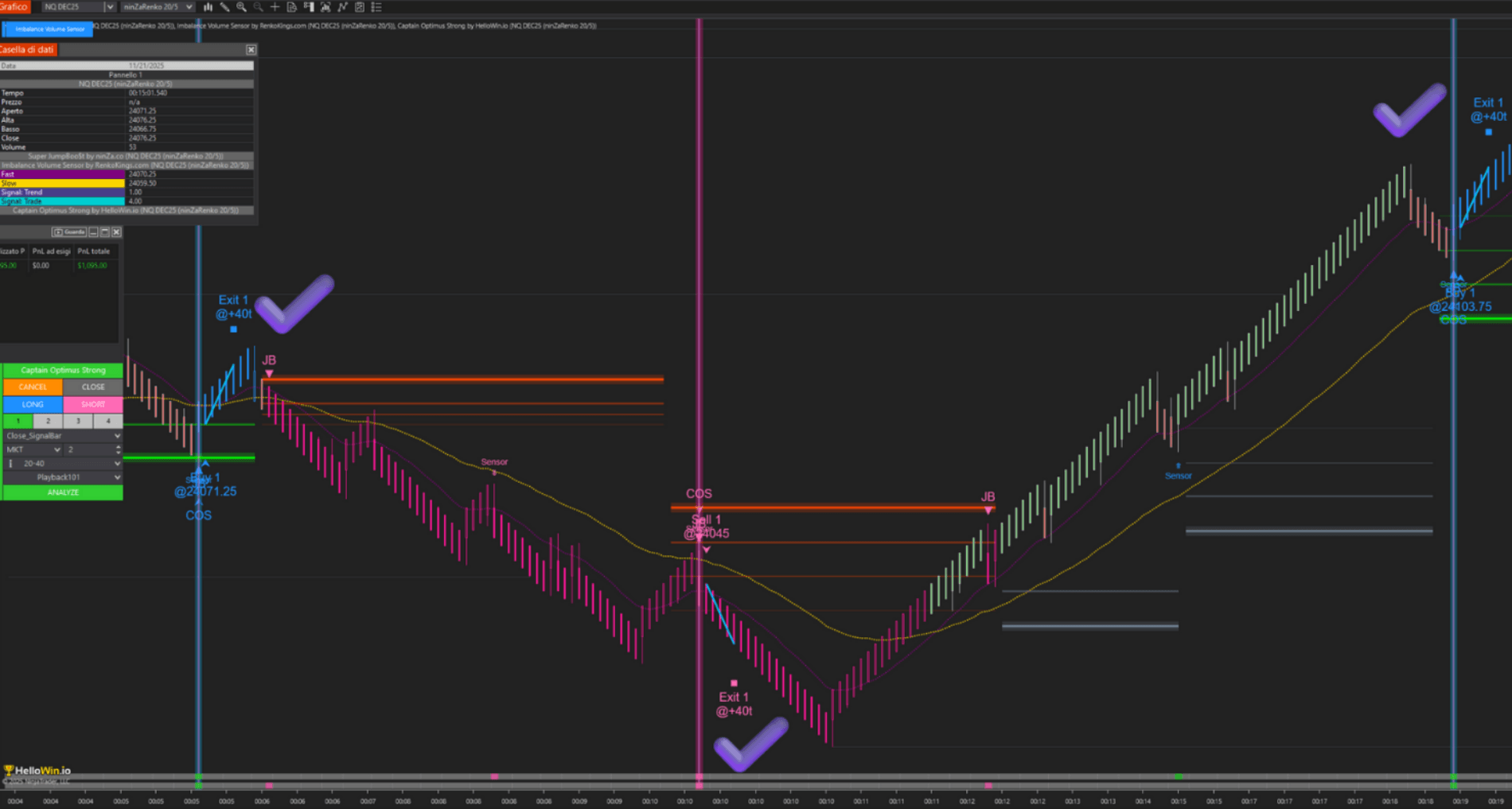Toggle quantity preset 1 button
The height and width of the screenshot is (809, 1512).
[18, 421]
